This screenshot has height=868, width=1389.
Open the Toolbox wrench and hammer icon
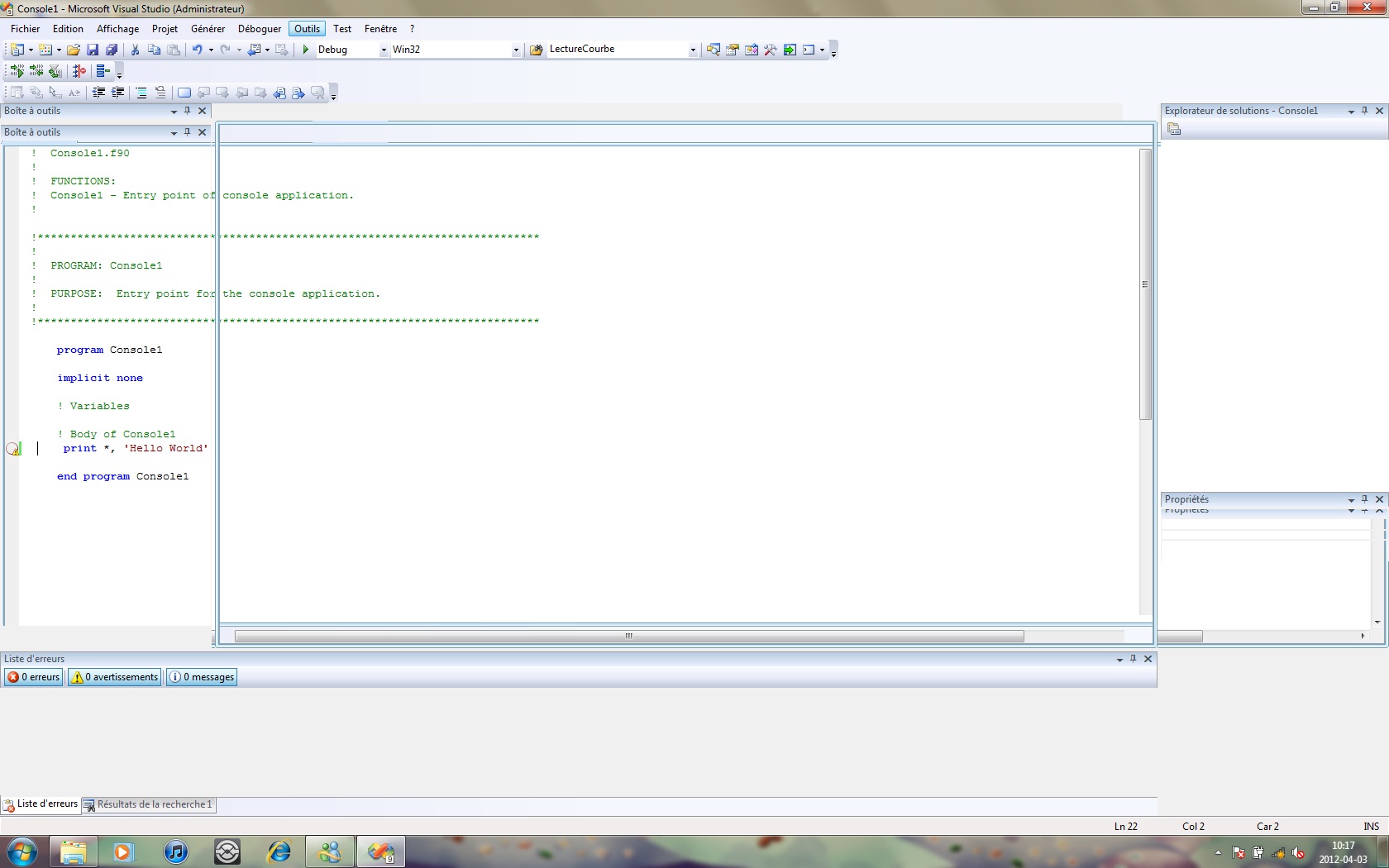[x=771, y=50]
